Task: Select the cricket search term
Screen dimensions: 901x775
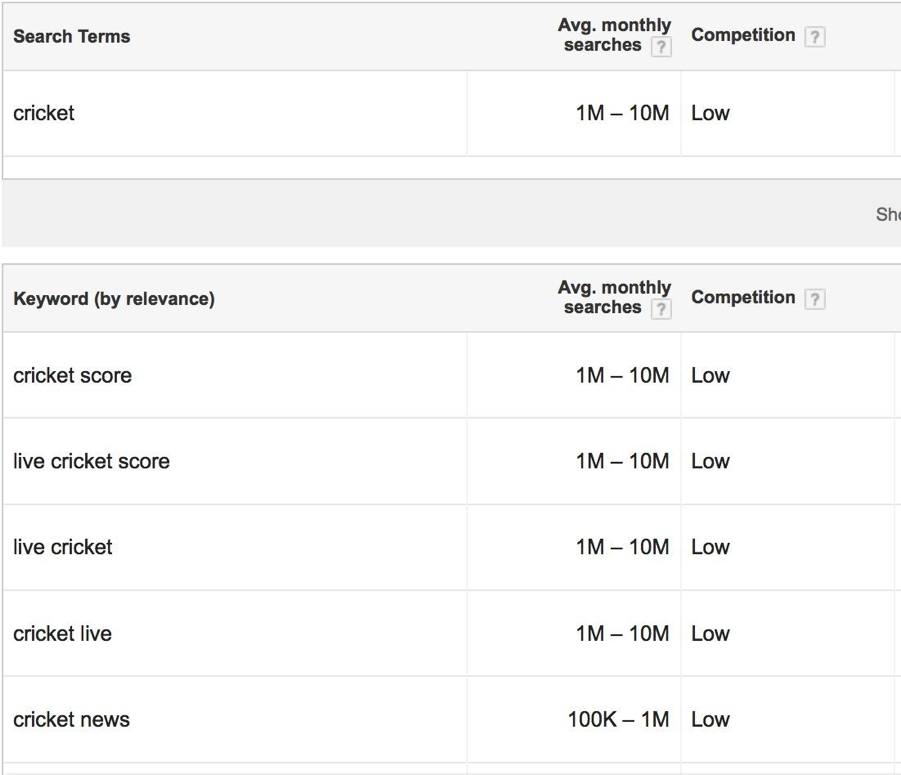Action: (43, 113)
